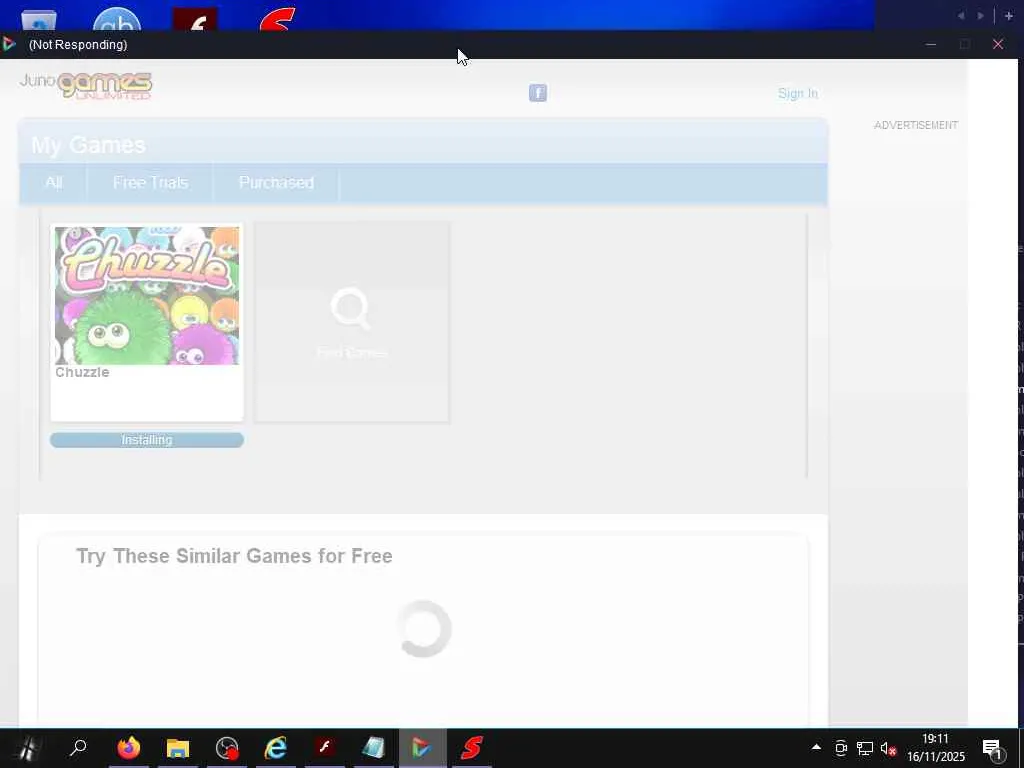This screenshot has height=768, width=1024.
Task: Click the Meet Now tray icon
Action: pos(841,748)
